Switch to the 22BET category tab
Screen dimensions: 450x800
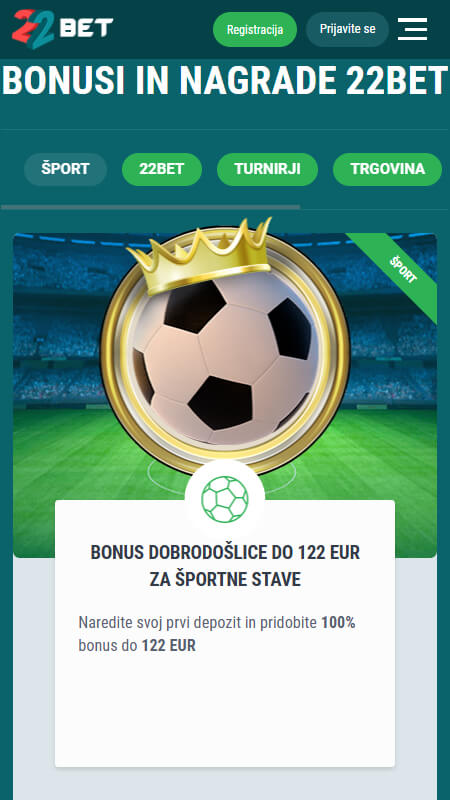click(x=162, y=169)
